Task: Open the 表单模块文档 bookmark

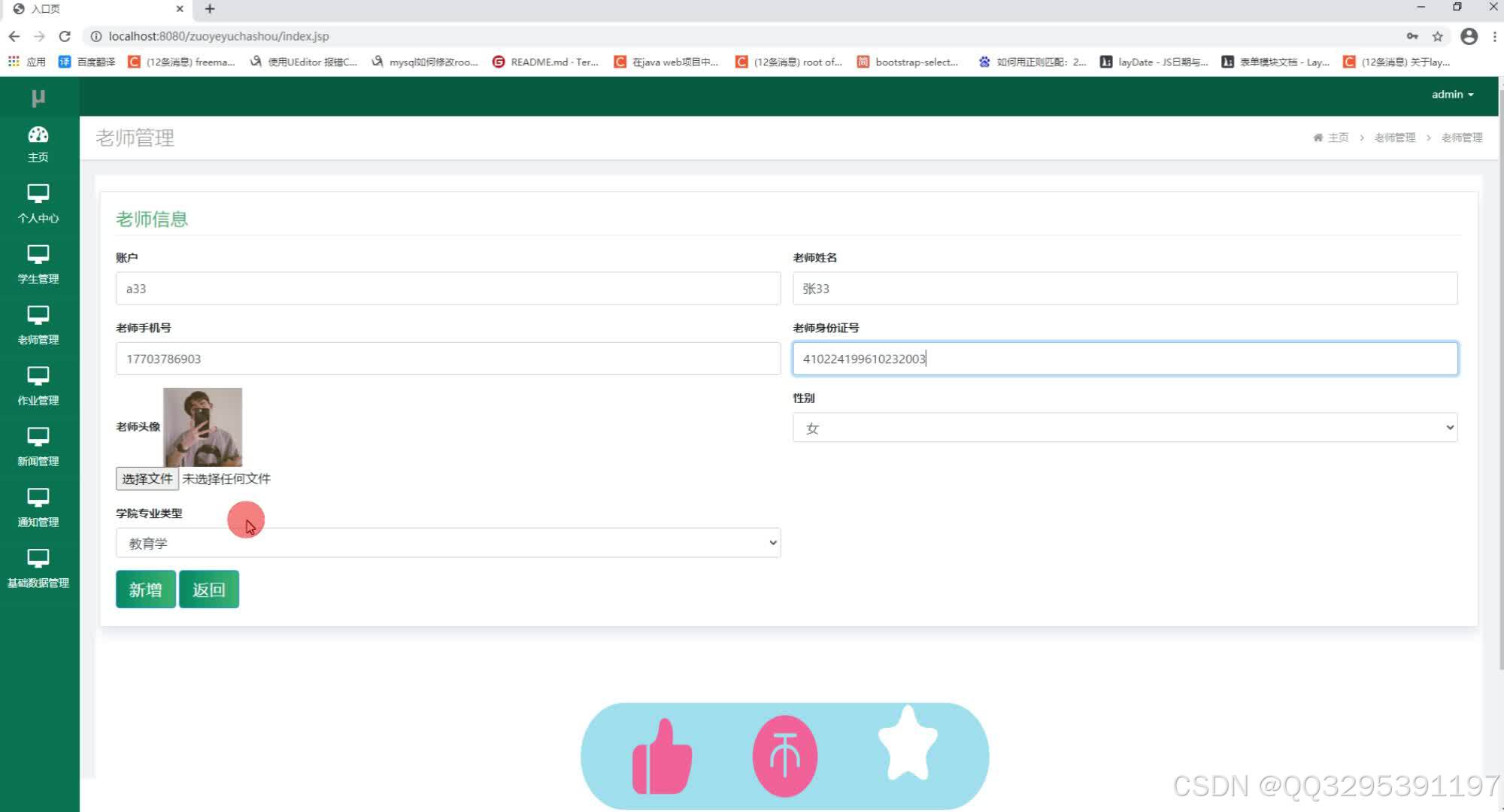Action: (1275, 62)
